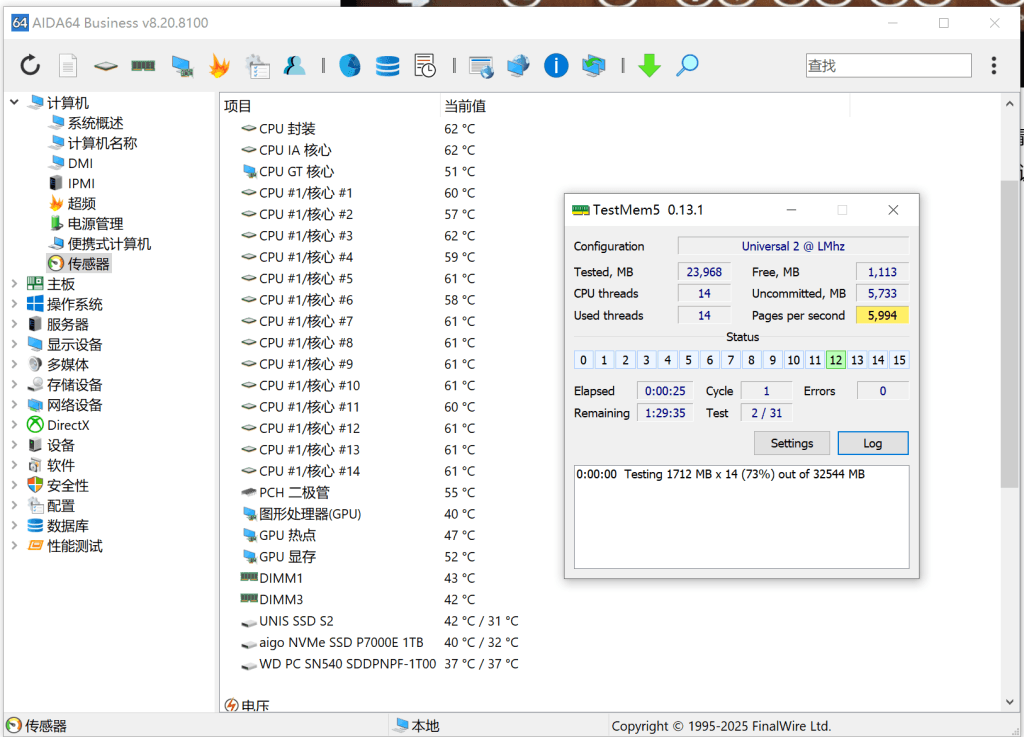
Task: Click the magnifier search icon
Action: [687, 65]
